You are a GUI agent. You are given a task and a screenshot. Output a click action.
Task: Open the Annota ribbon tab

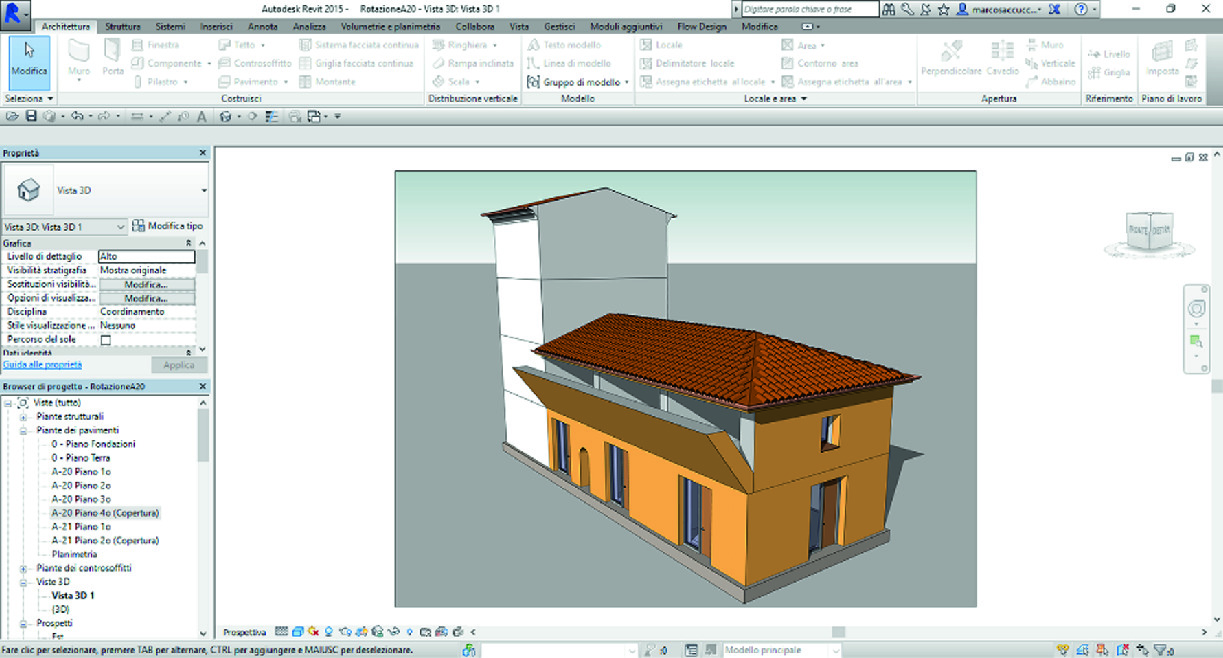263,26
